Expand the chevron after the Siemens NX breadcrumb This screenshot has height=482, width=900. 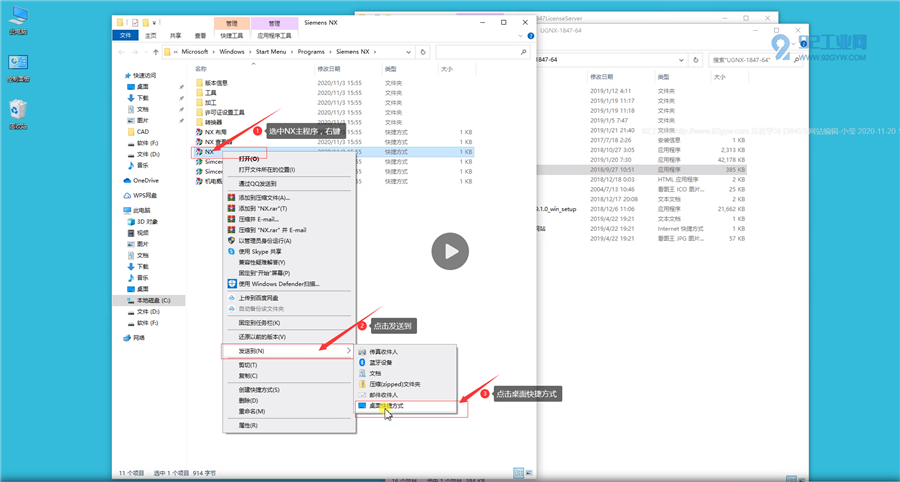375,52
